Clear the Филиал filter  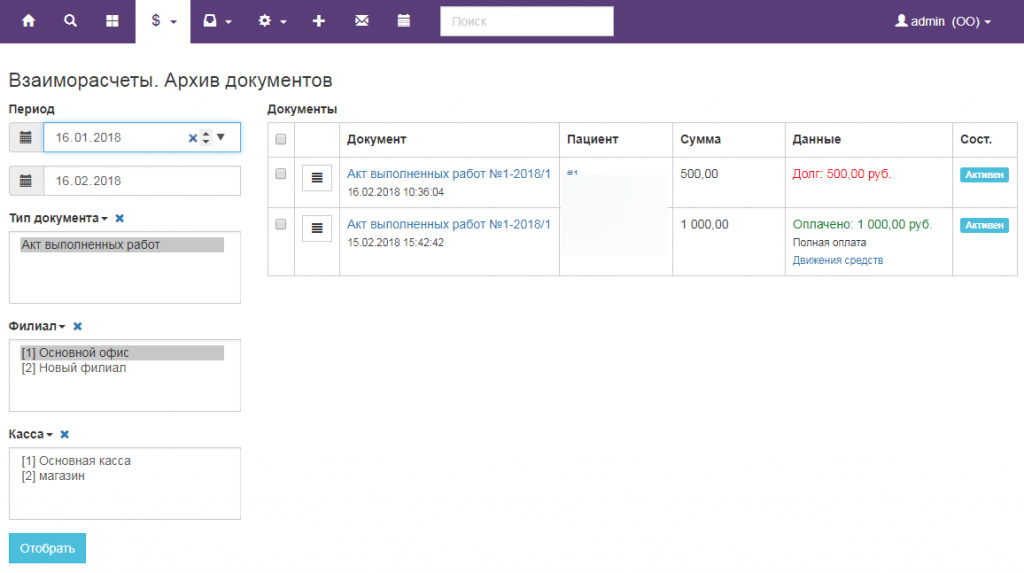coord(77,326)
